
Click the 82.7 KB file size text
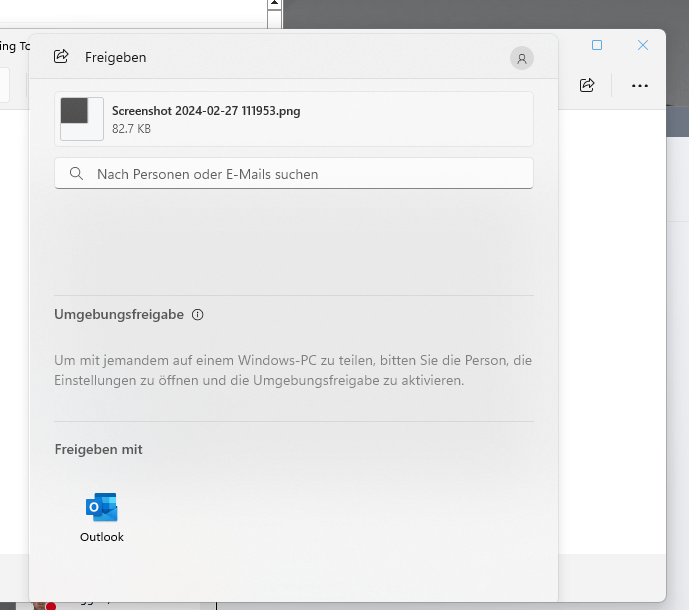131,129
